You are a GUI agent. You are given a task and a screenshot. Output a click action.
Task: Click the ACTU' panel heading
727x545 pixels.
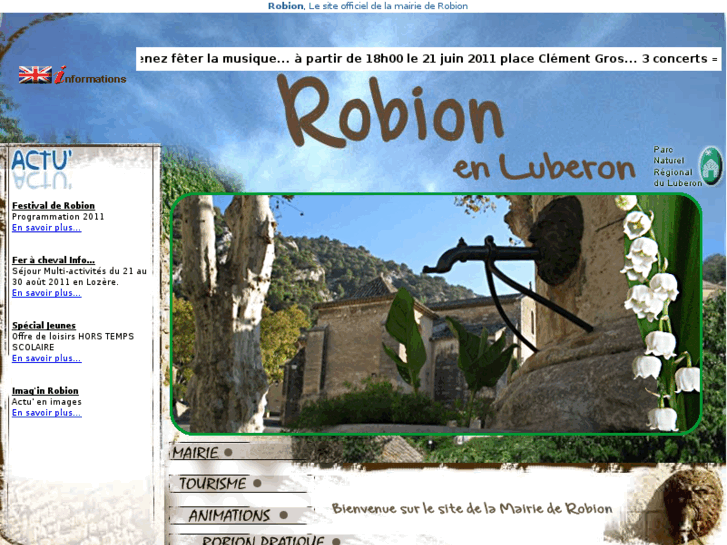click(42, 160)
